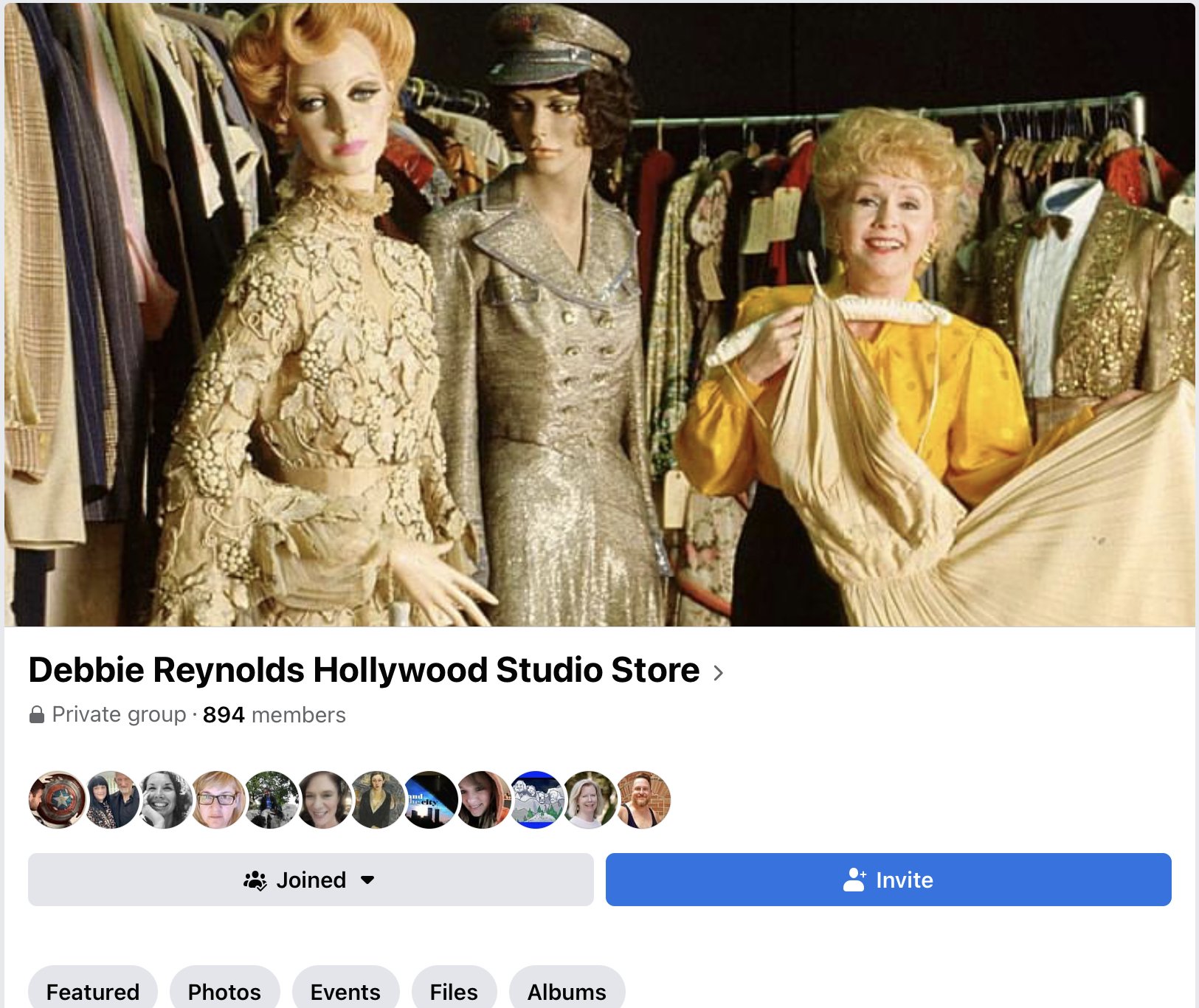
Task: Open the bearded man member avatar
Action: click(643, 800)
